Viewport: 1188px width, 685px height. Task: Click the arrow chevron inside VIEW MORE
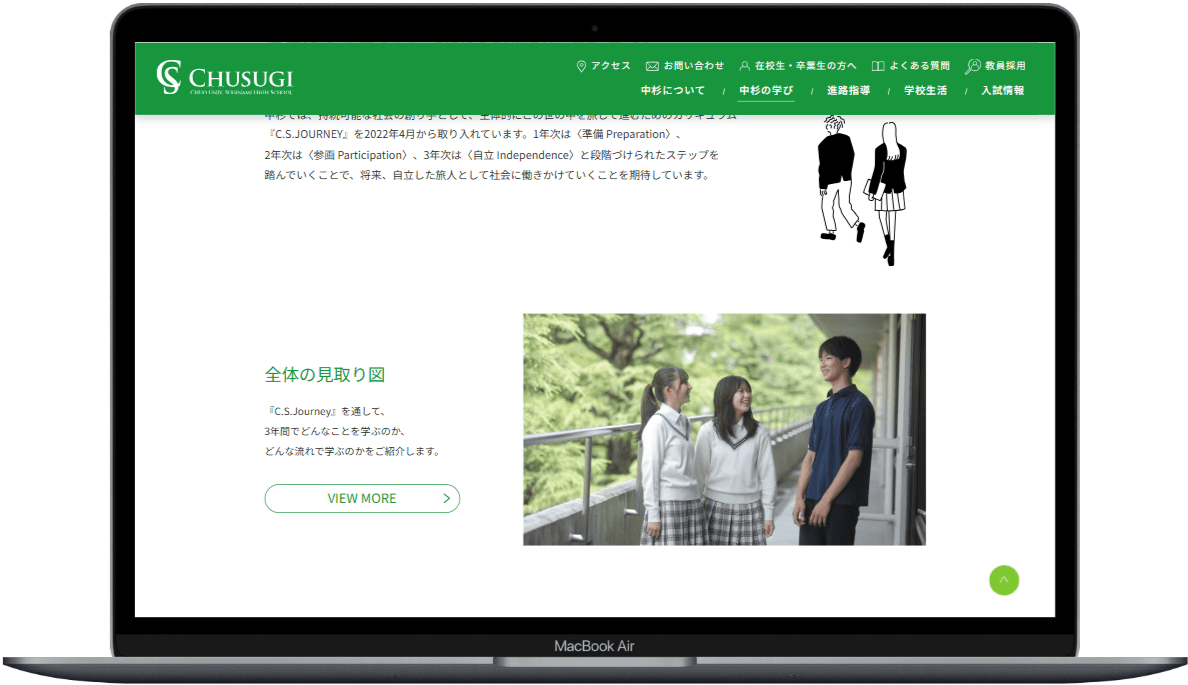click(x=446, y=499)
